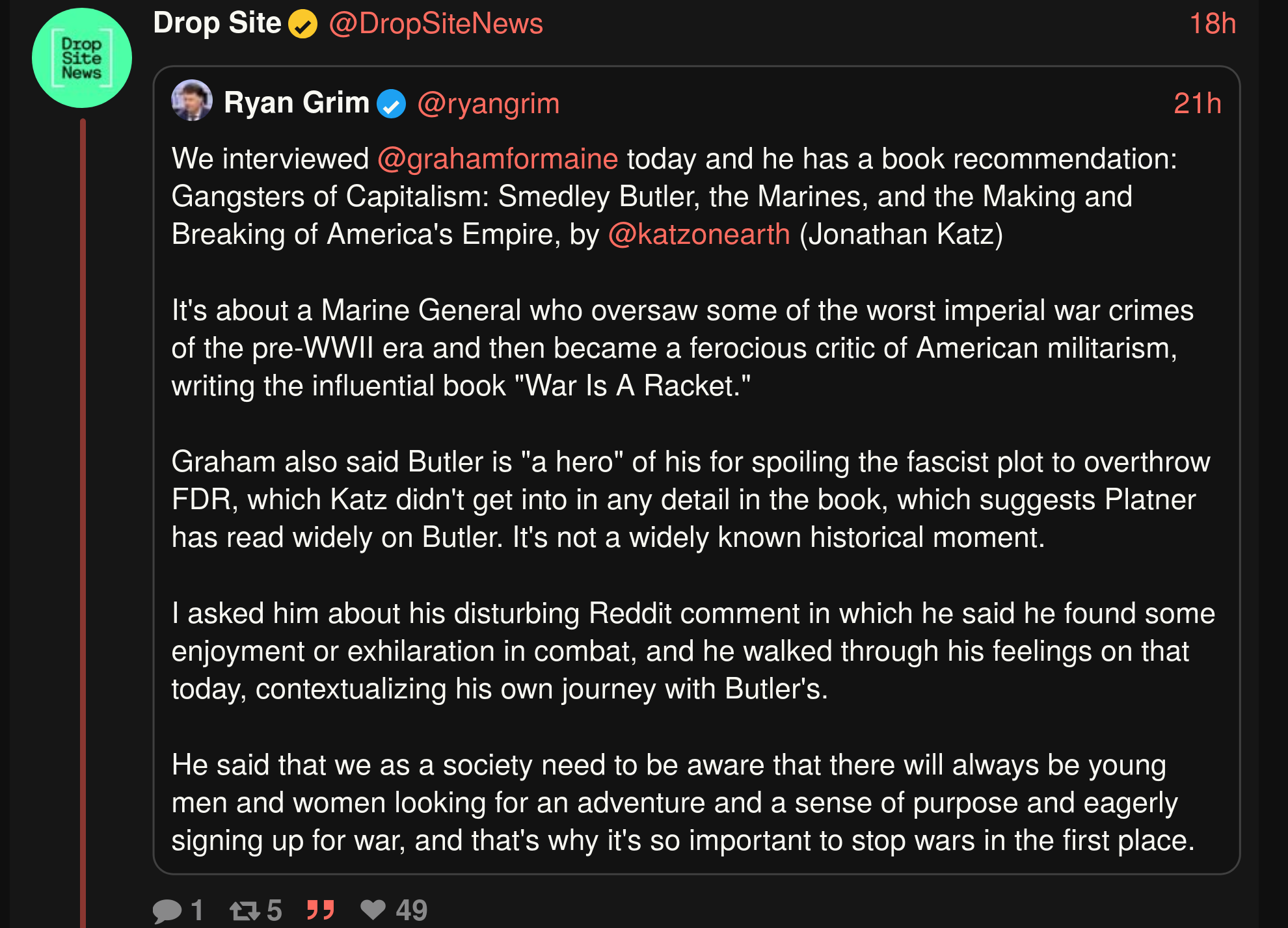Open Drop Site News avatar logo

pos(82,58)
